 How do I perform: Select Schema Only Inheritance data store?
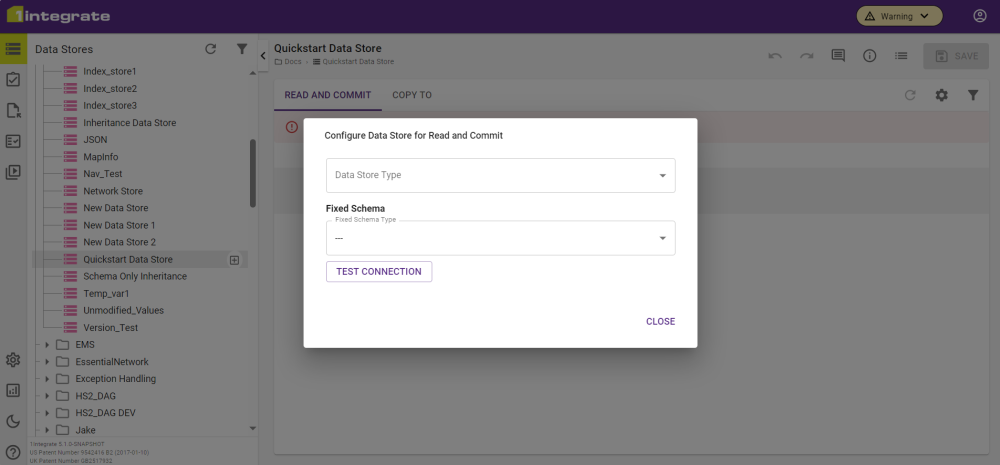[x=134, y=277]
